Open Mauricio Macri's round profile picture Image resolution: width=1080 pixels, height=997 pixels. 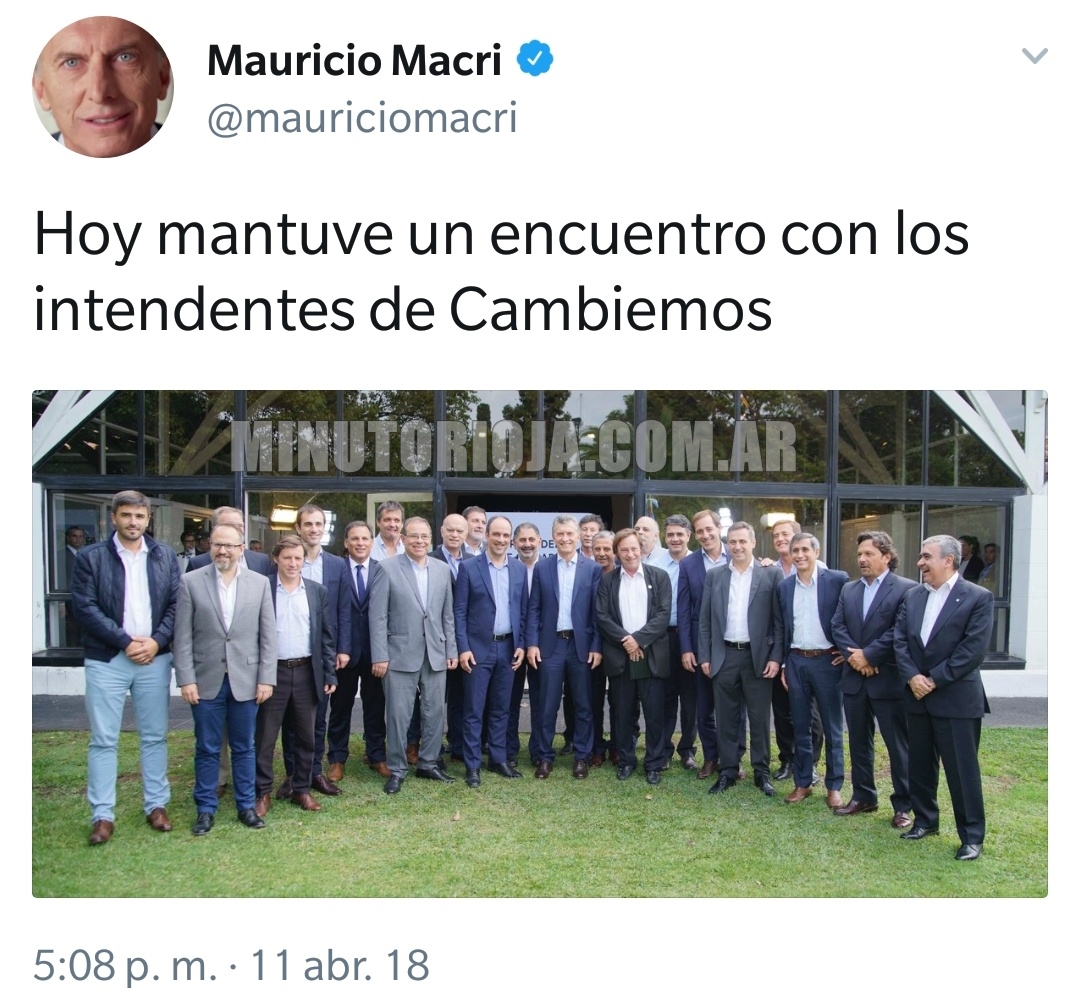[x=103, y=88]
